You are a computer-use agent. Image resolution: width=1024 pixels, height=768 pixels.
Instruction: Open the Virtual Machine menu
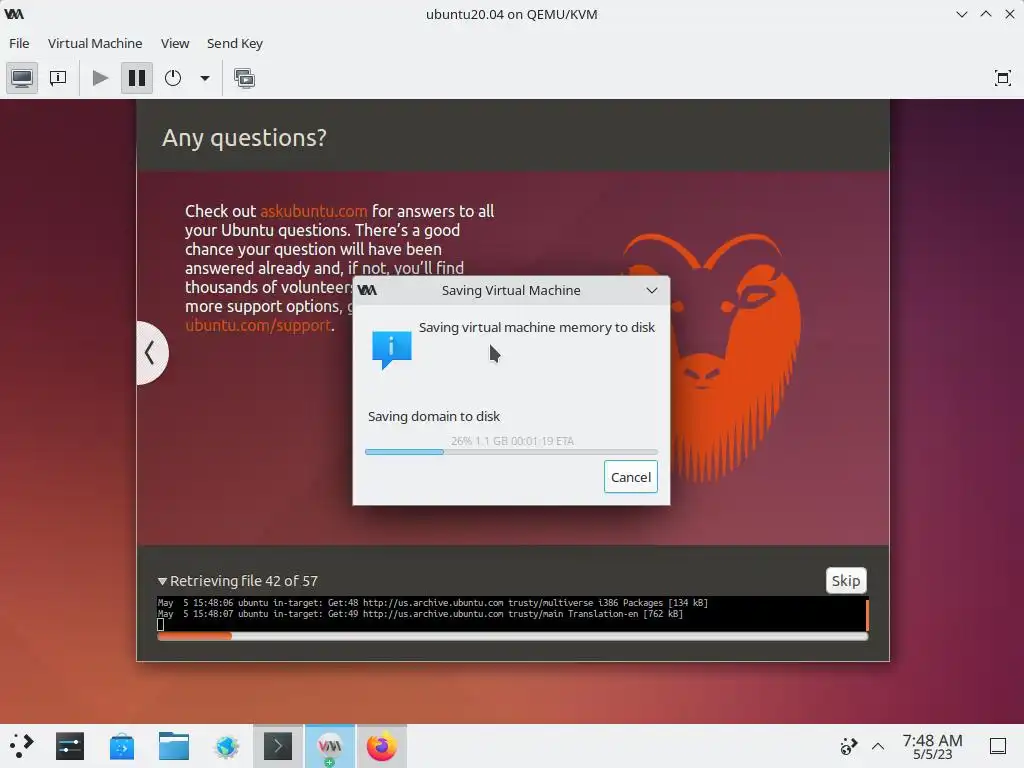click(95, 43)
